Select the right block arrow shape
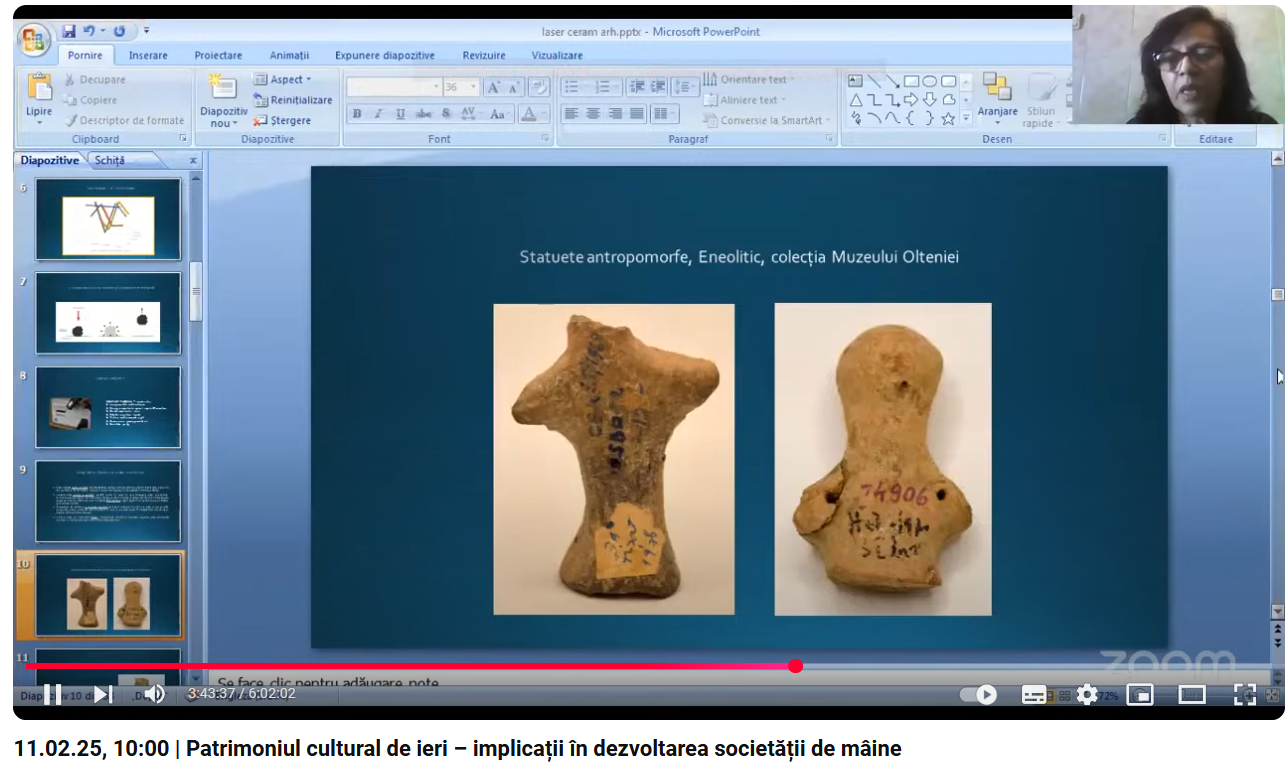The width and height of the screenshot is (1287, 766). click(911, 99)
